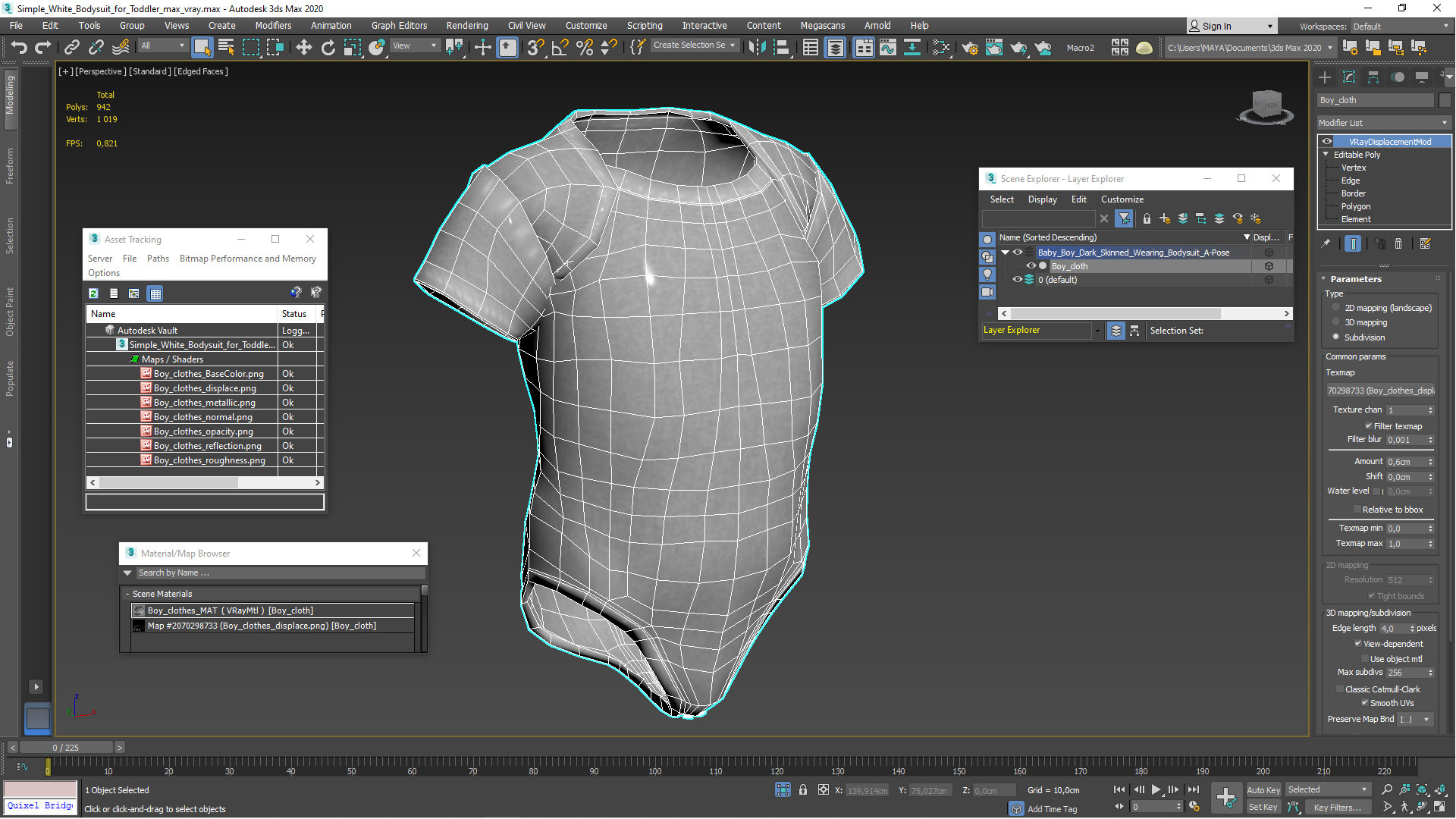Click the Set Key button

click(x=1263, y=808)
